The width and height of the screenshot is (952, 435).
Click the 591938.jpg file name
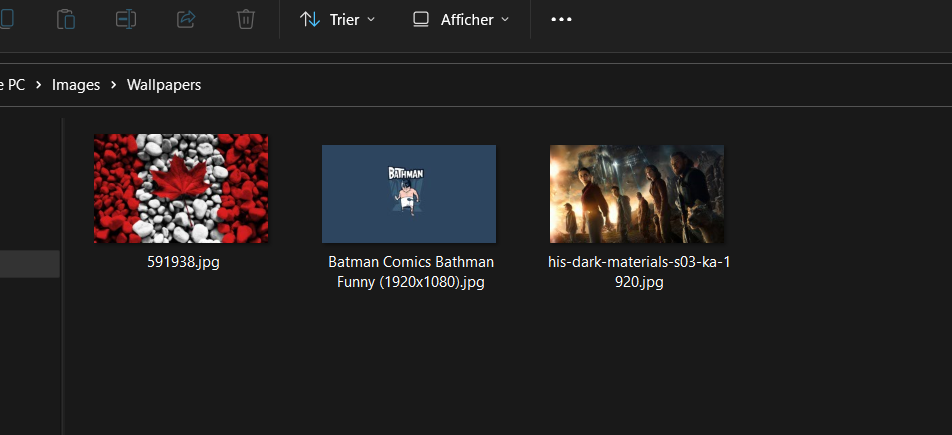[x=181, y=262]
